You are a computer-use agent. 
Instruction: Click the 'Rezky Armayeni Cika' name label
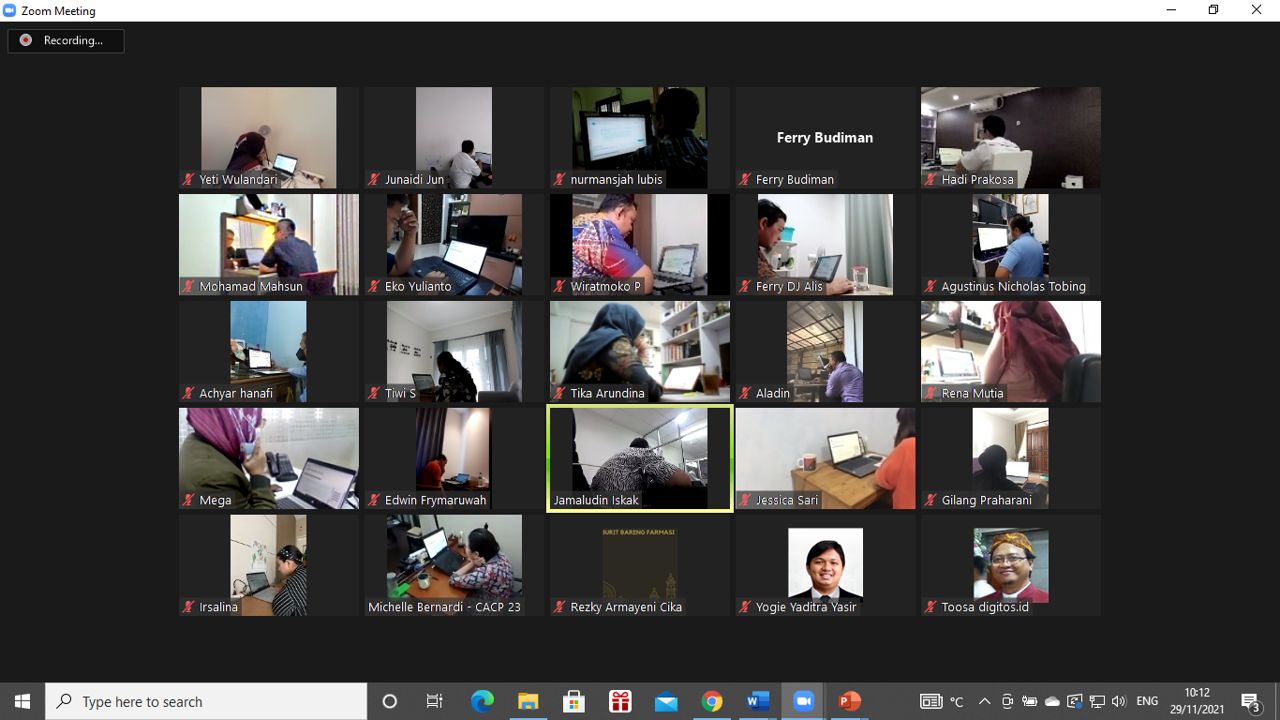tap(626, 608)
